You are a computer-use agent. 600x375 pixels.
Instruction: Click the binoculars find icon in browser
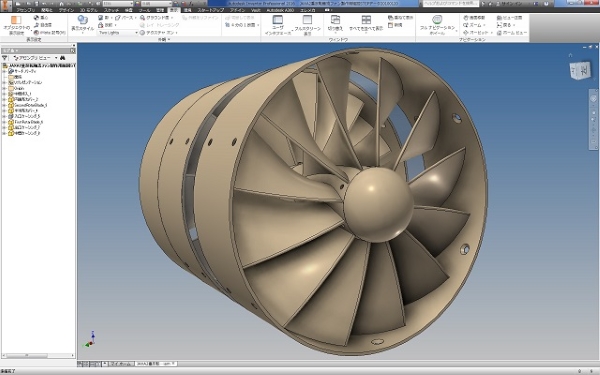click(x=63, y=58)
